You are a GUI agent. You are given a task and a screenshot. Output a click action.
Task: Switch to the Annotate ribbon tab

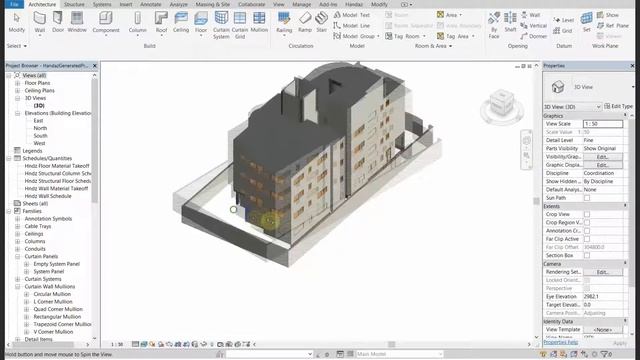(x=151, y=4)
